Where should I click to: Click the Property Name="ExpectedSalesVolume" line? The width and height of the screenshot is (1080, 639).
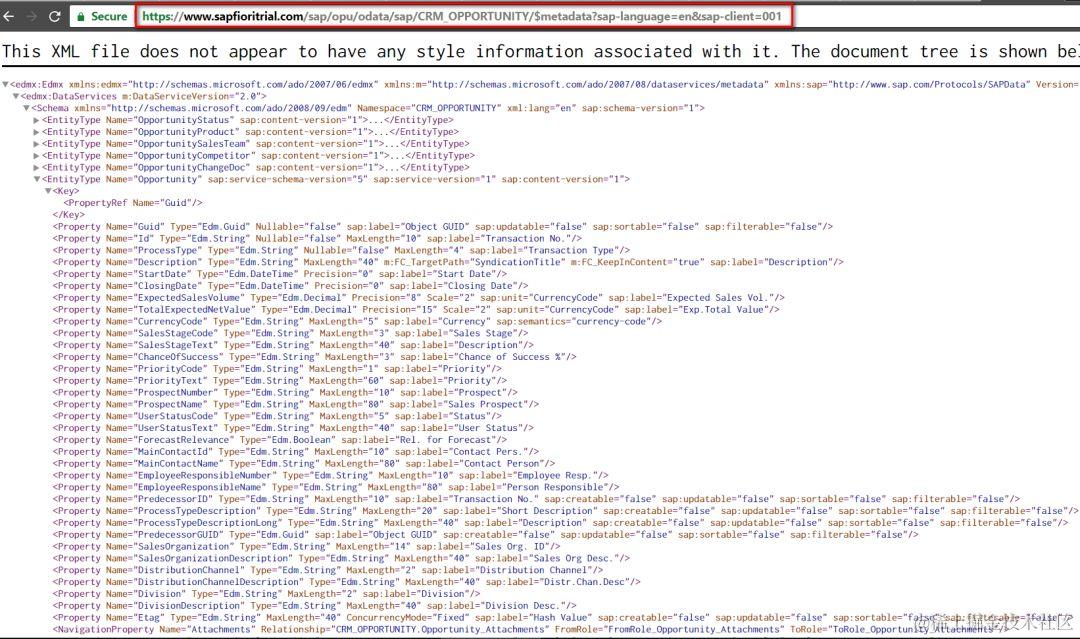419,297
